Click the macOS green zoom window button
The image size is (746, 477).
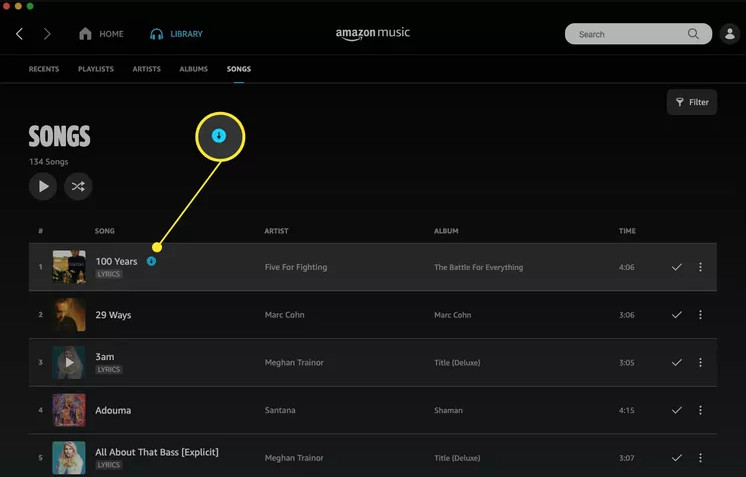tap(29, 6)
